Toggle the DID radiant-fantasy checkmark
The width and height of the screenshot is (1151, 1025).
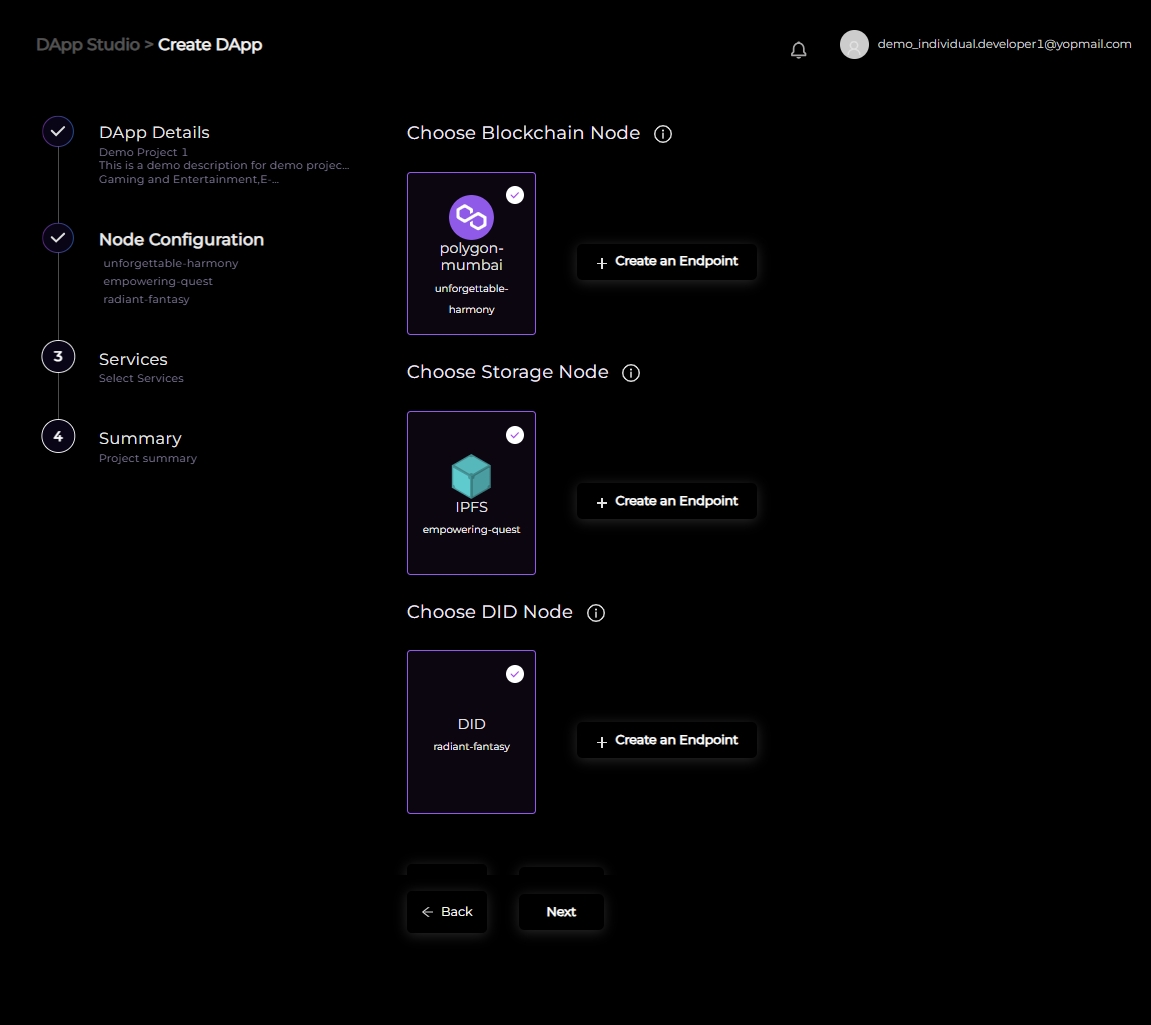point(515,674)
